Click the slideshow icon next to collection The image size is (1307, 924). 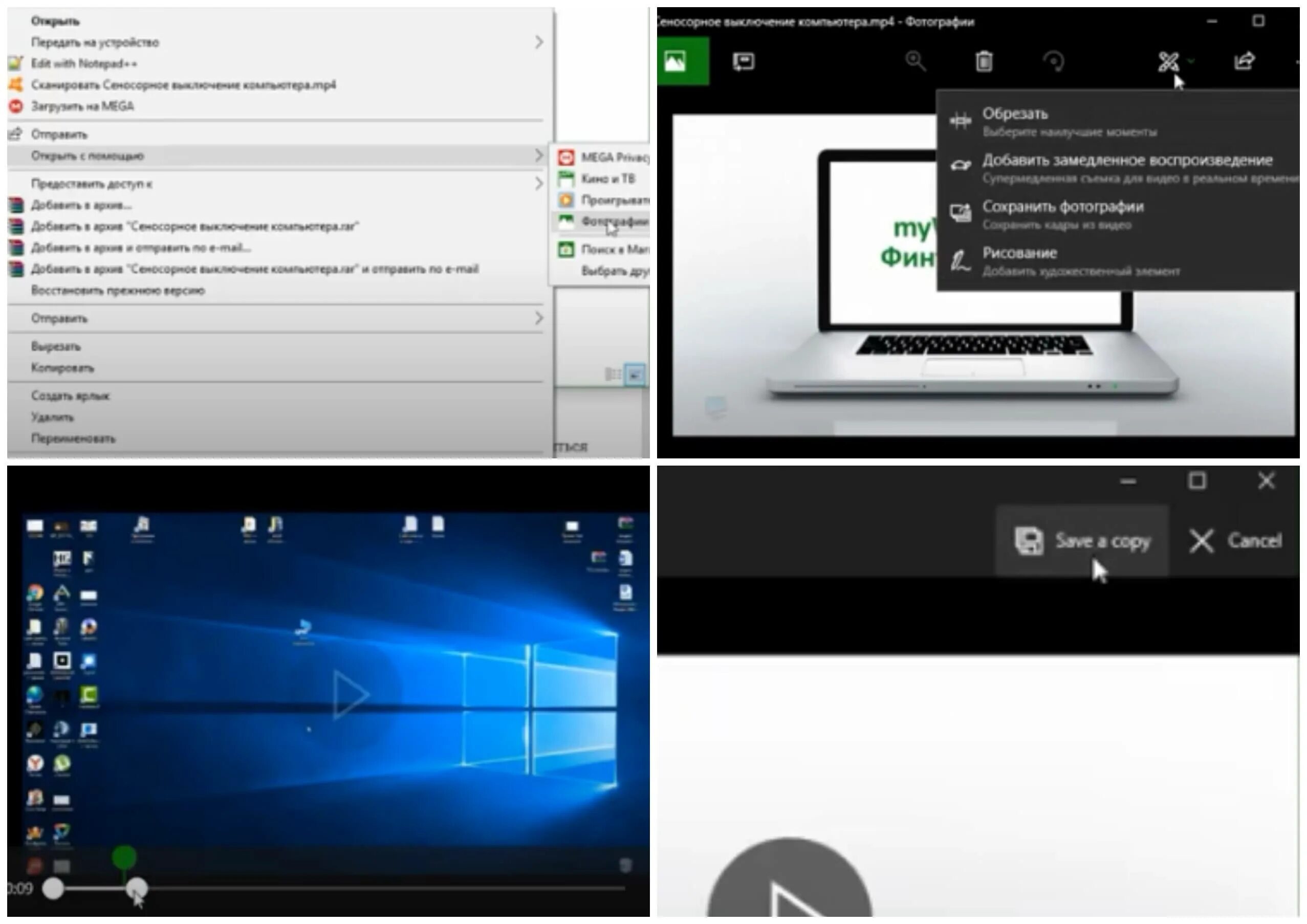[744, 61]
